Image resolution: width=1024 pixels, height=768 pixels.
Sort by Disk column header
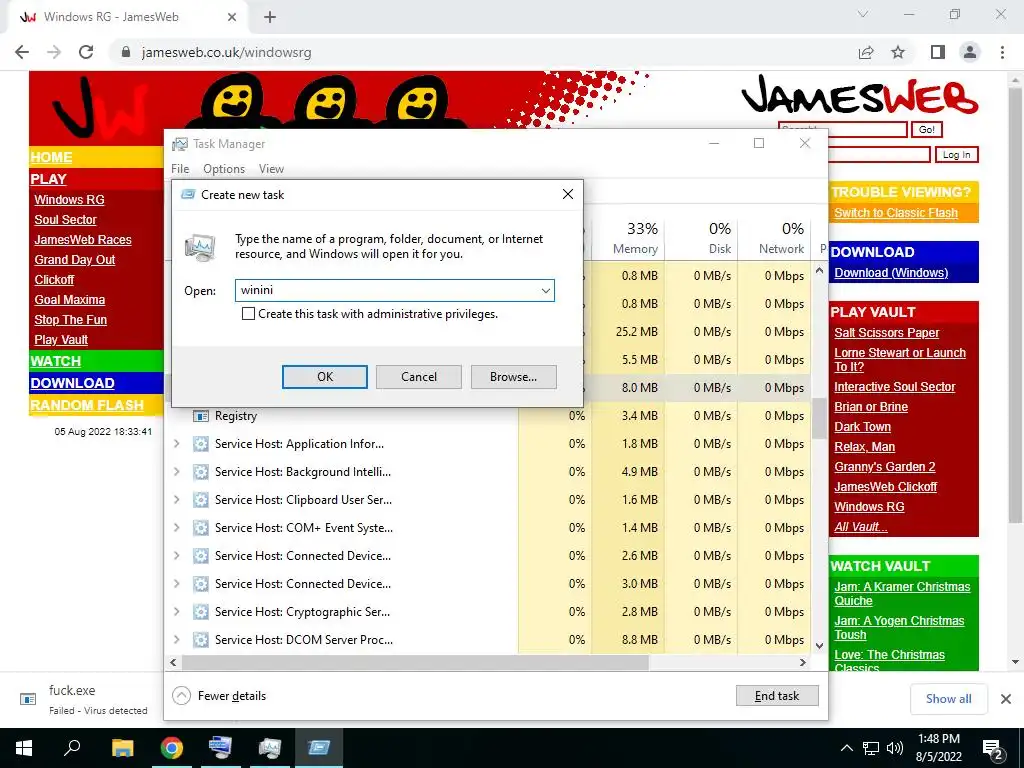click(x=701, y=238)
